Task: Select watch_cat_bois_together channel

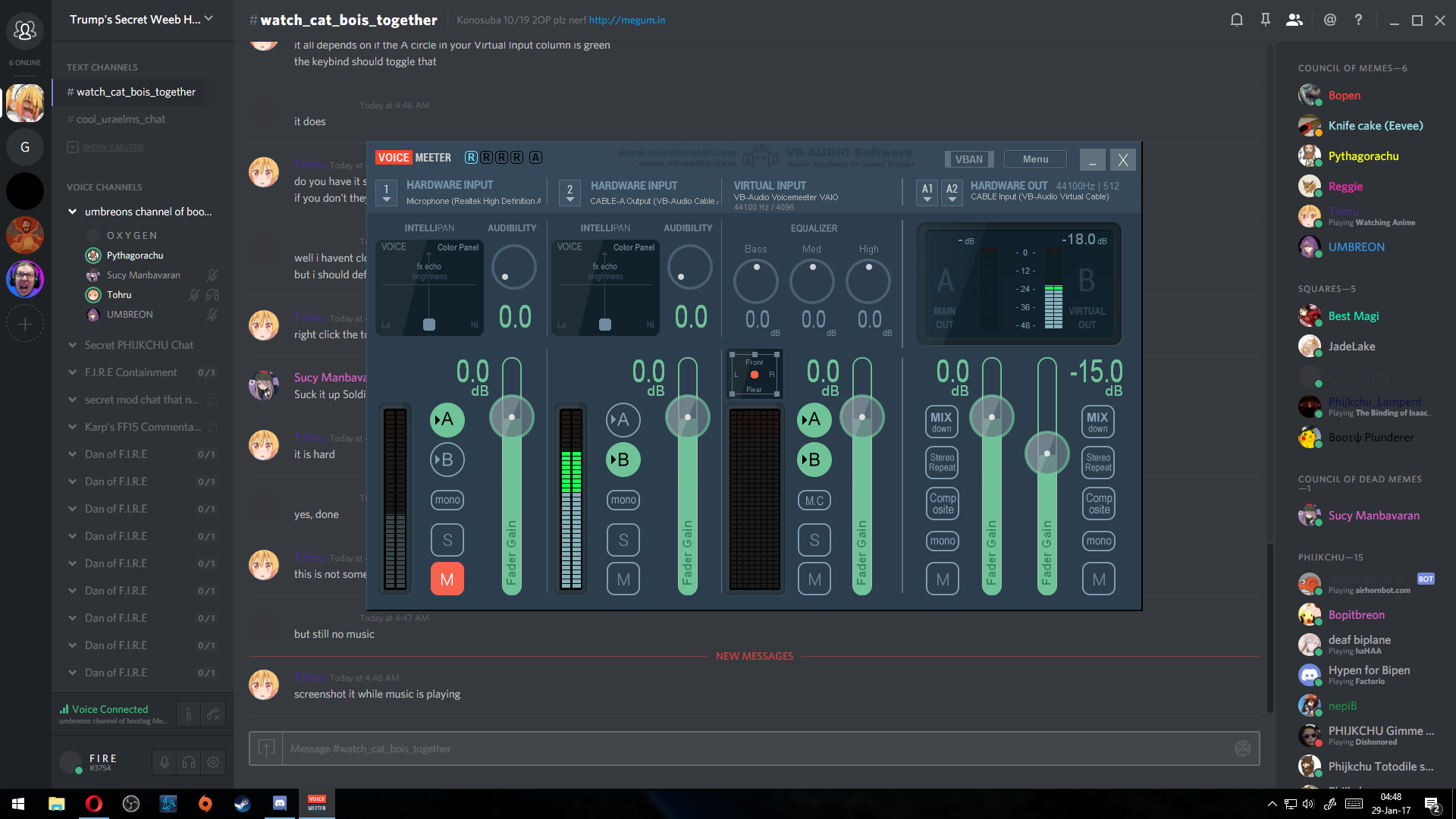Action: click(x=136, y=92)
